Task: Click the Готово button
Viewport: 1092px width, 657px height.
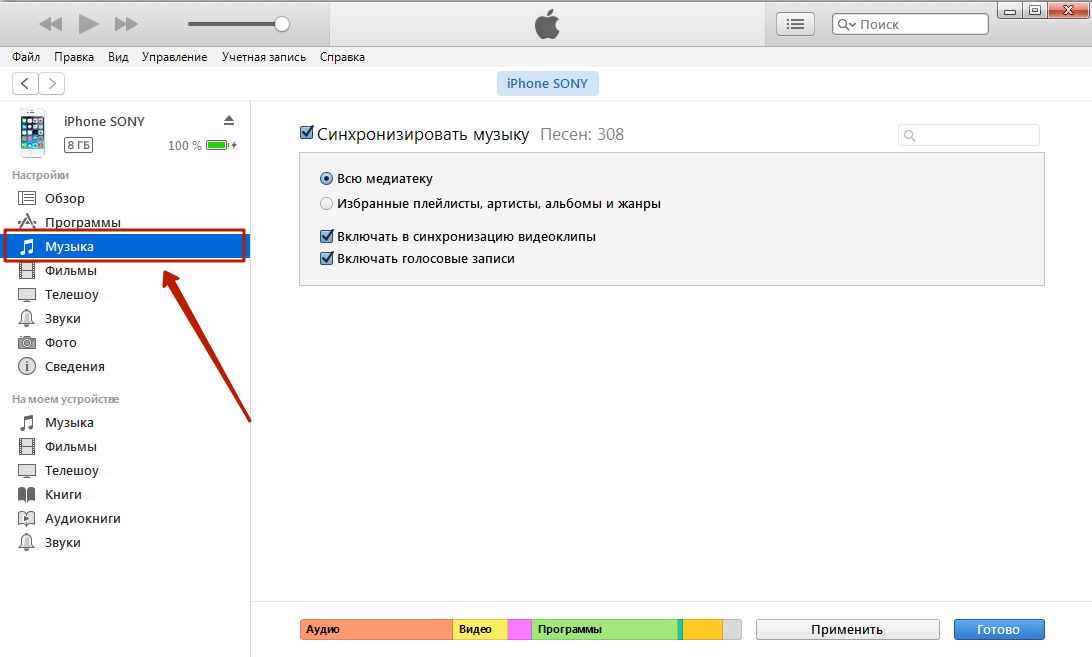Action: click(999, 629)
